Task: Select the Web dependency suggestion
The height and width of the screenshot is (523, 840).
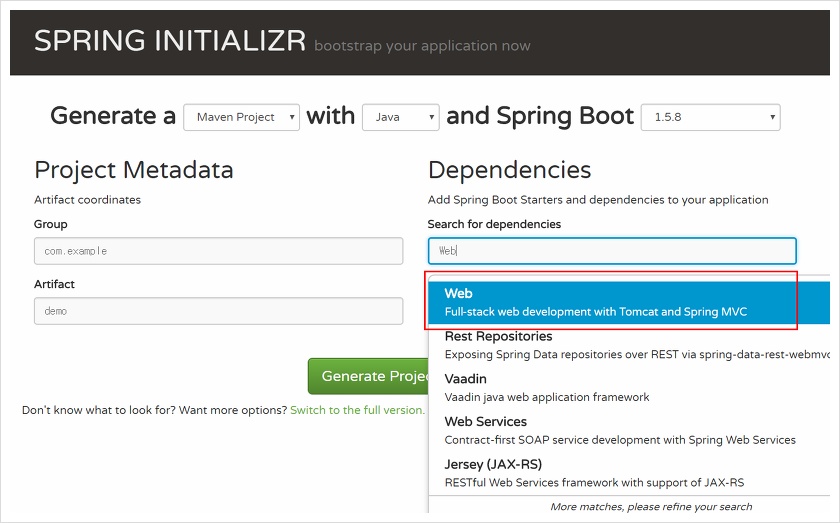Action: 629,303
